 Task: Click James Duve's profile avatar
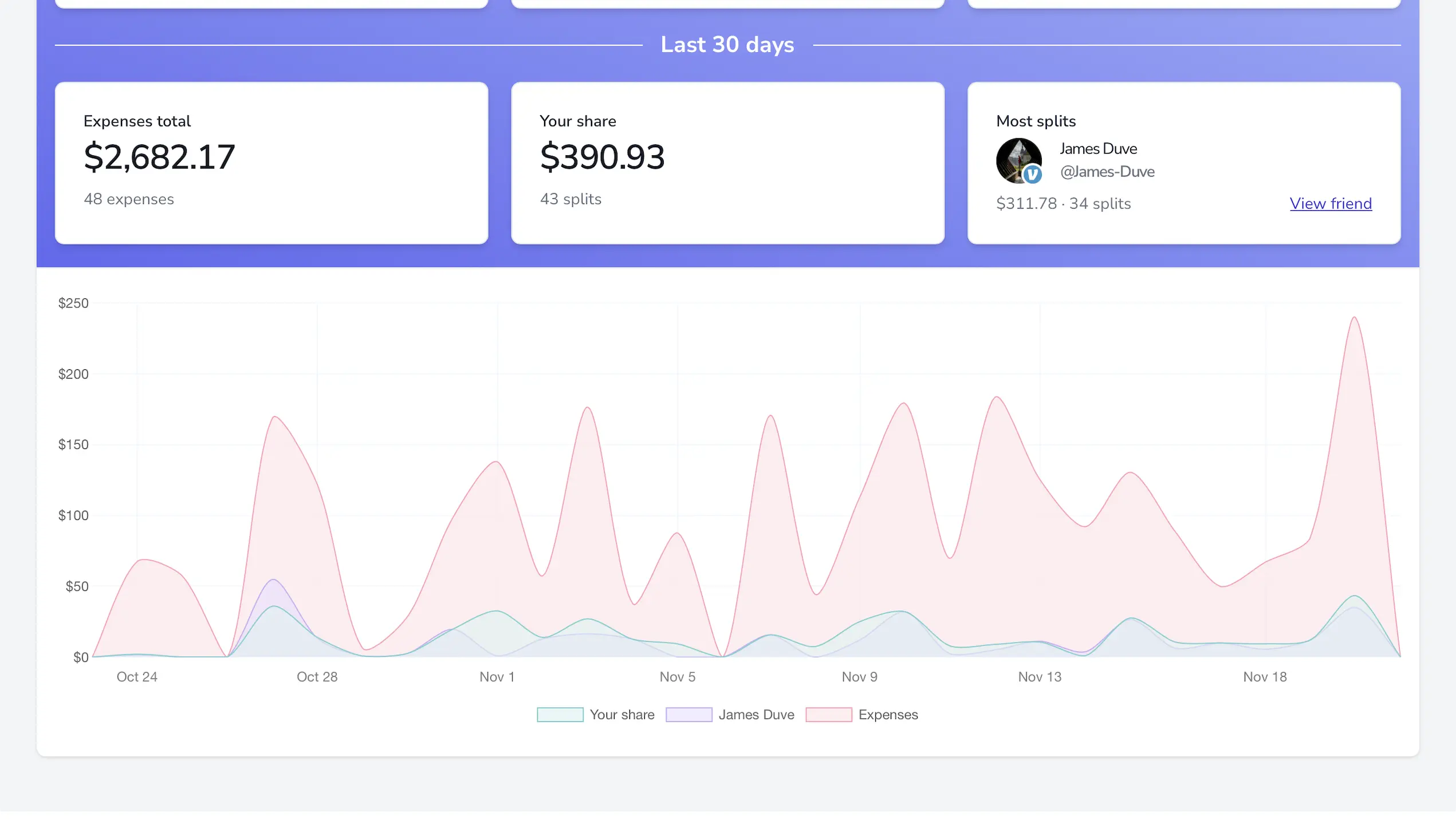(x=1018, y=160)
